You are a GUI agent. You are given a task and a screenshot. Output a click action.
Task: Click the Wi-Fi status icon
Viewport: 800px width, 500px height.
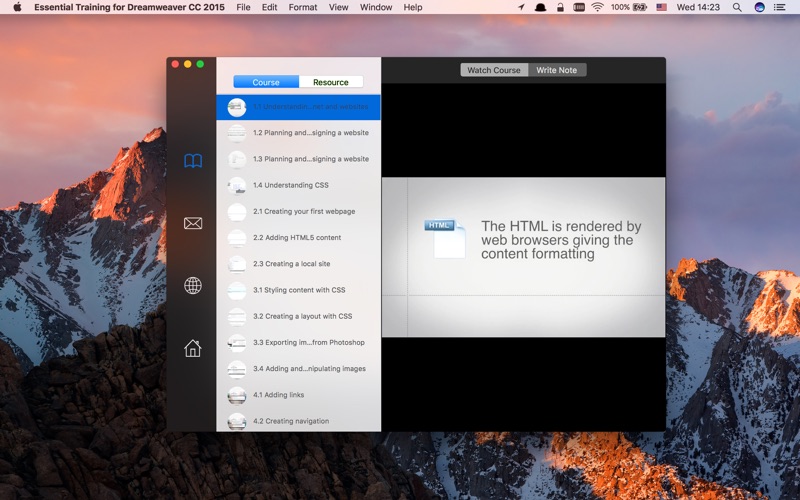click(597, 7)
